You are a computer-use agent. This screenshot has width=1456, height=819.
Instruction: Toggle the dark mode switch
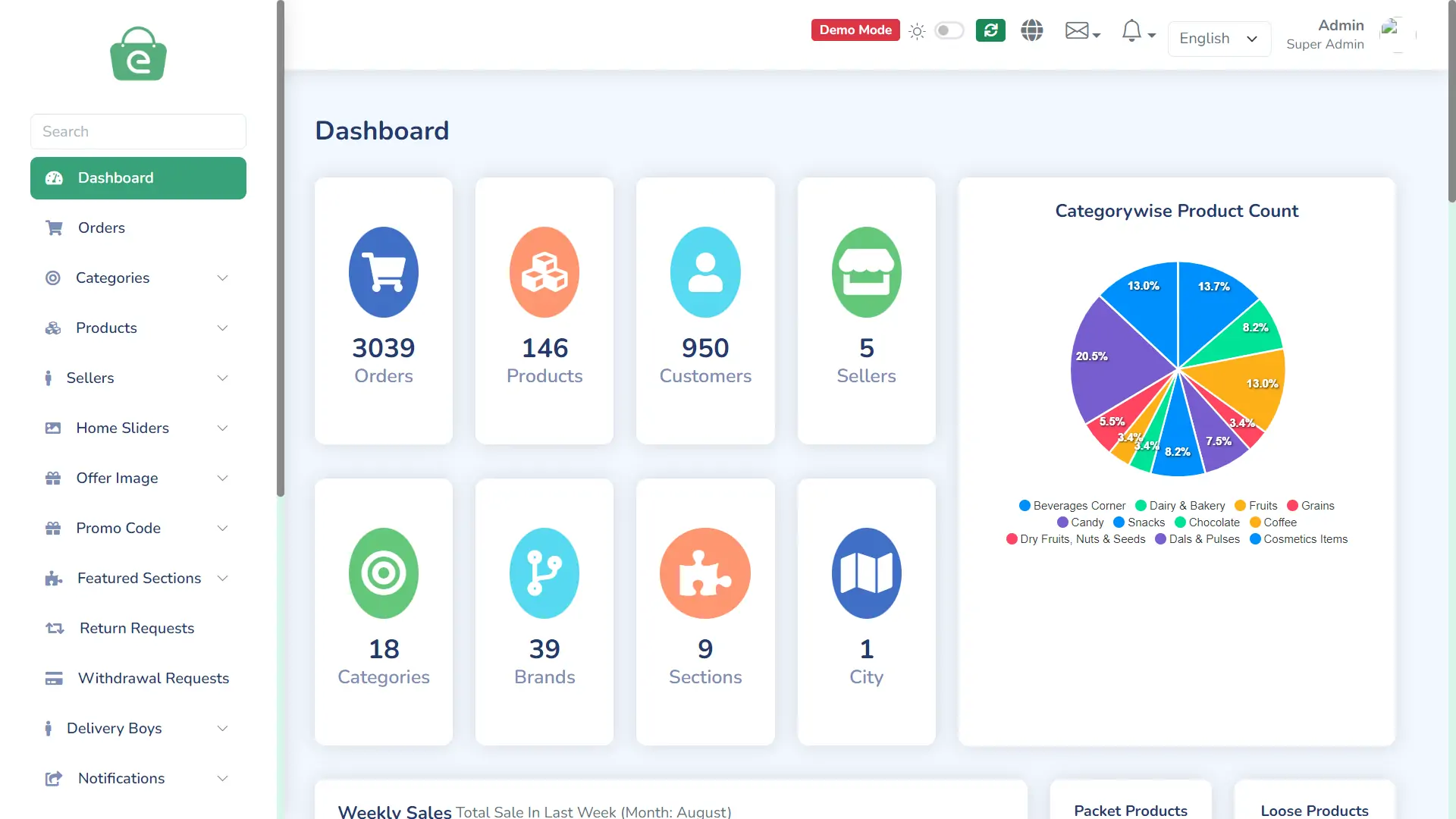[x=949, y=30]
